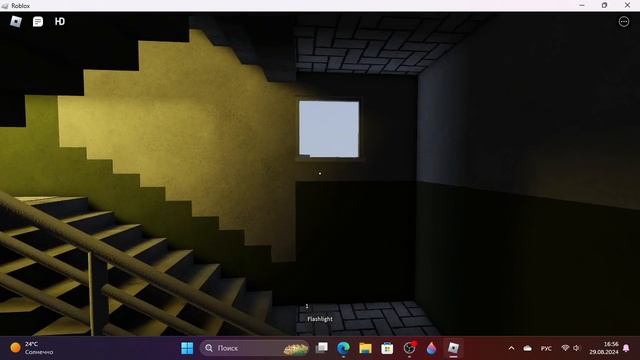This screenshot has width=640, height=360.
Task: Click the Roblox taskbar icon
Action: (453, 348)
